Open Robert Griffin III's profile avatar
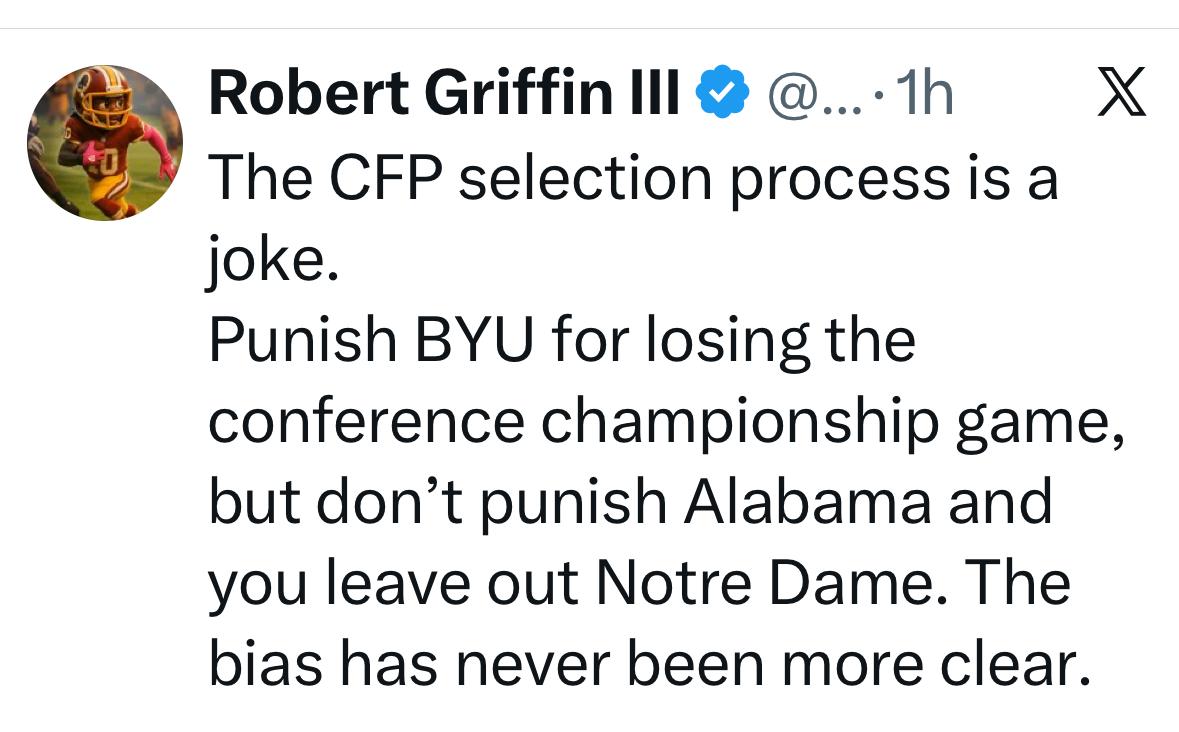Screen dimensions: 1179x732 pos(105,143)
